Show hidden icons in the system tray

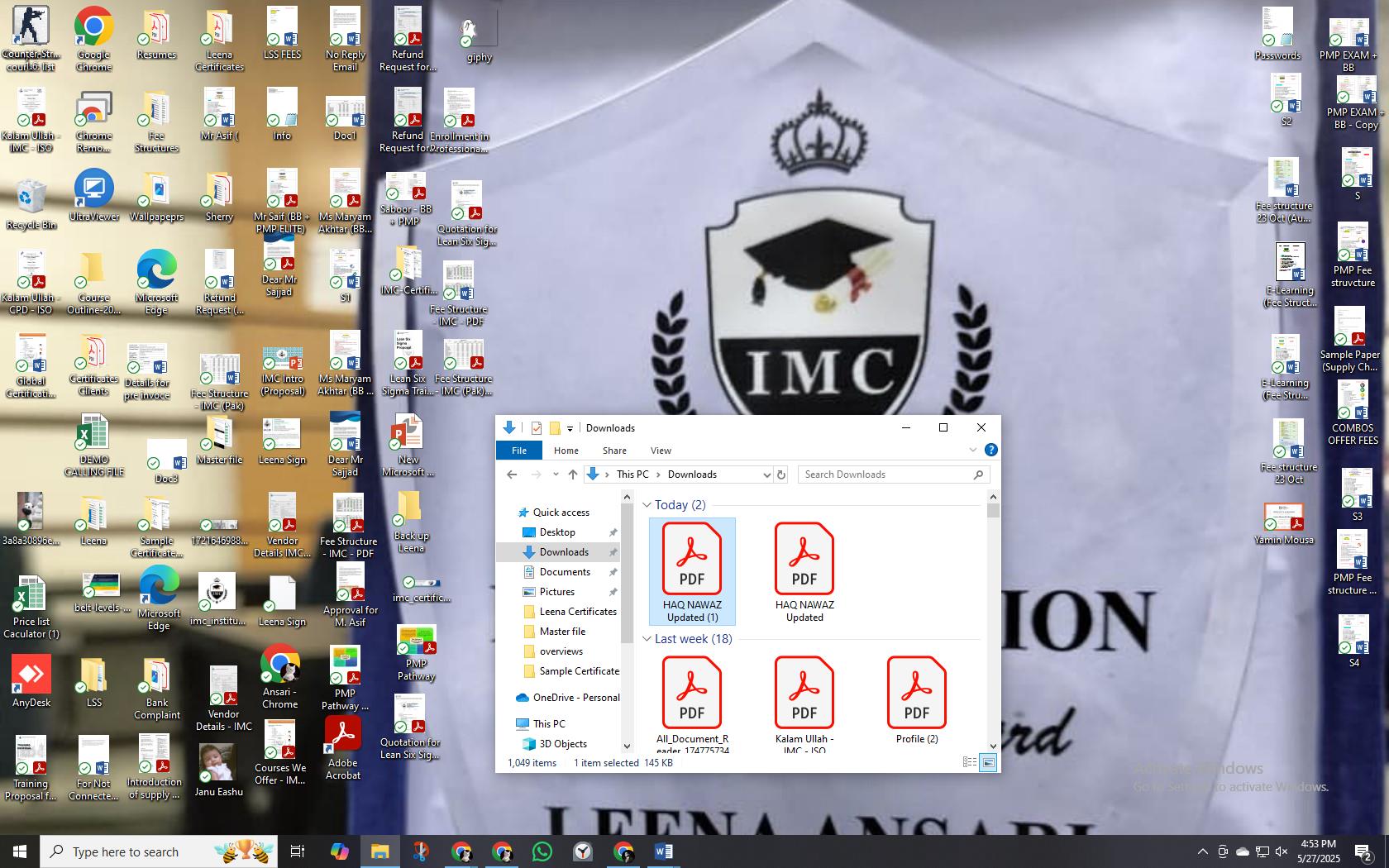click(x=1203, y=851)
